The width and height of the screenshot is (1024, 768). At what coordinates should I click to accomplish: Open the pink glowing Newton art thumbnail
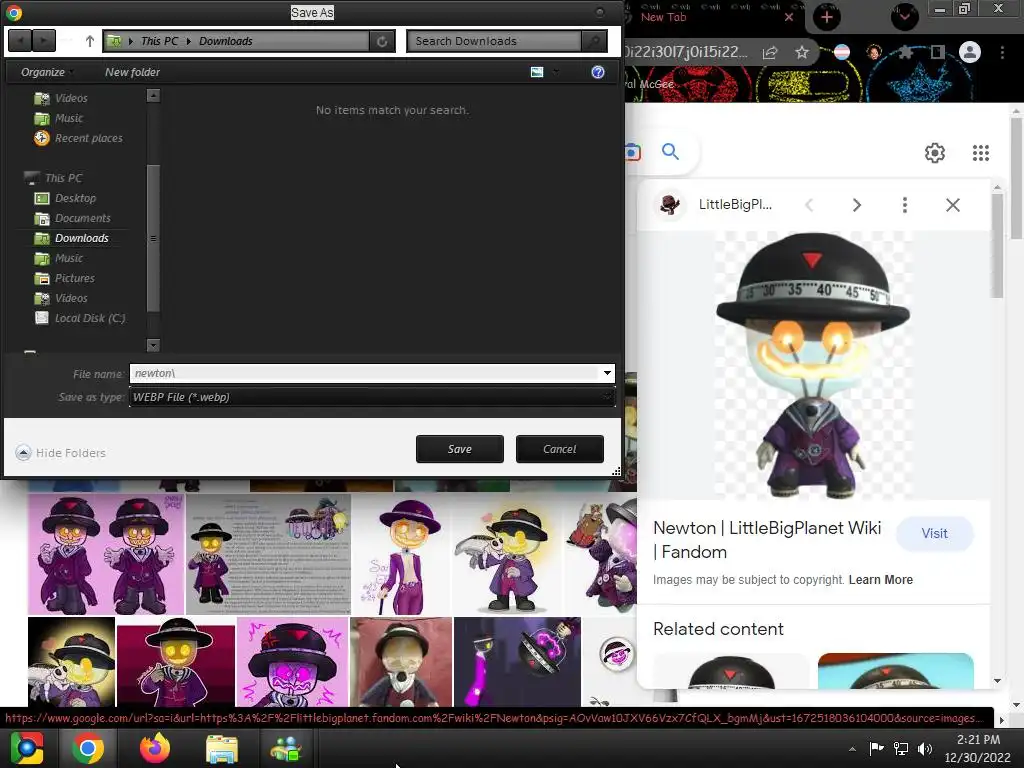293,662
